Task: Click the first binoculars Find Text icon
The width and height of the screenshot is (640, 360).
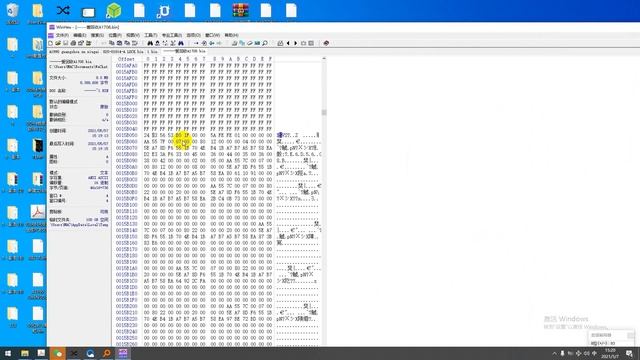Action: point(150,43)
